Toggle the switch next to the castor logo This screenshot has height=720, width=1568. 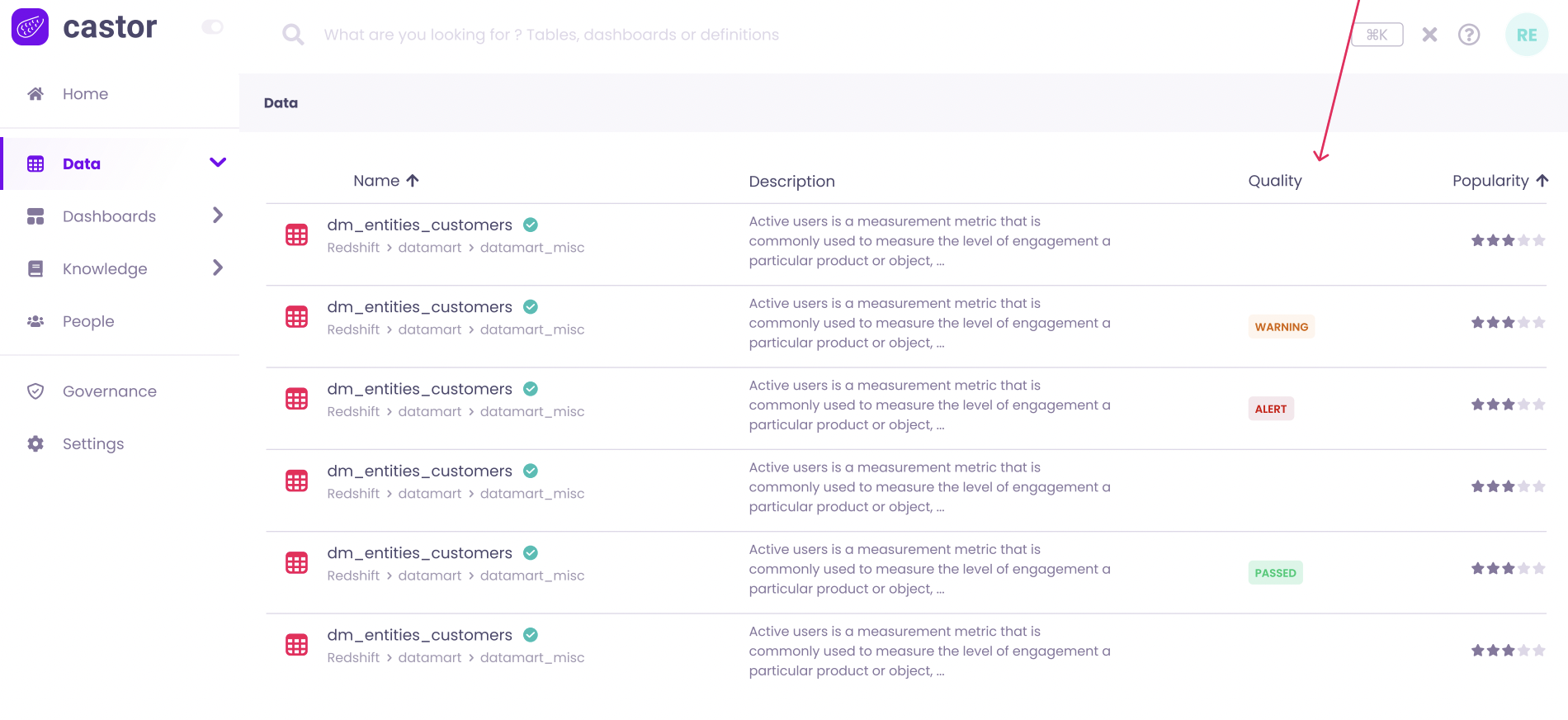(x=213, y=27)
